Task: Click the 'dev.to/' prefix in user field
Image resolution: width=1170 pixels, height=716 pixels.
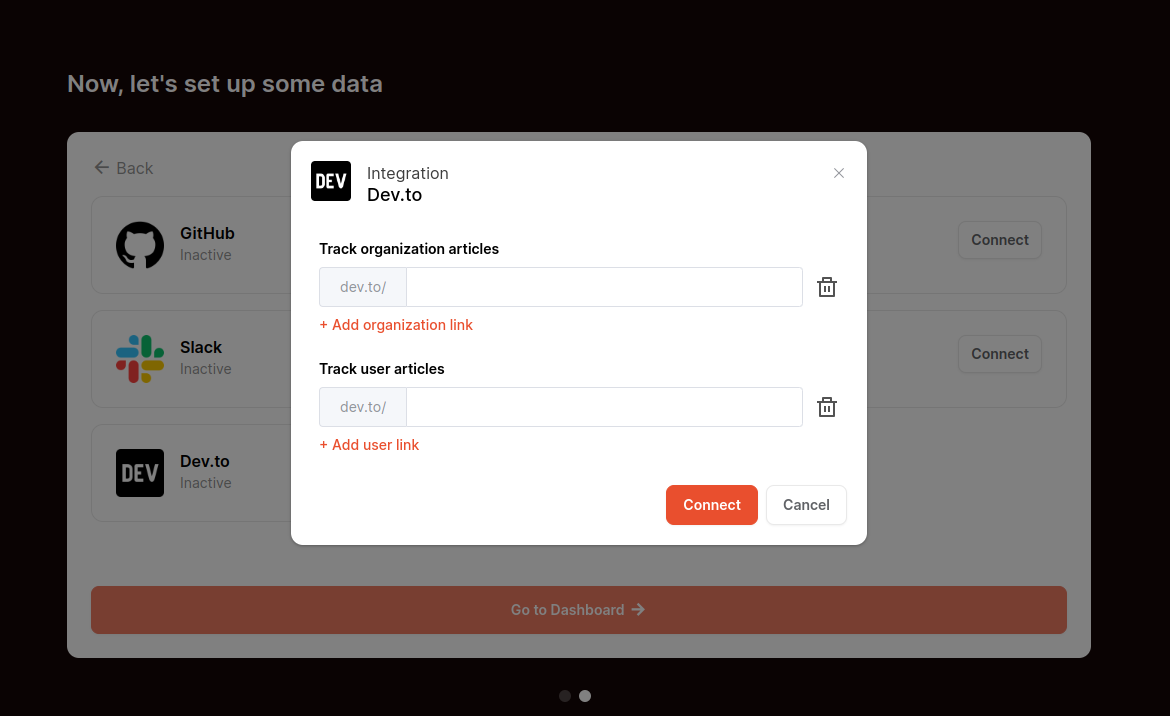Action: click(x=363, y=407)
